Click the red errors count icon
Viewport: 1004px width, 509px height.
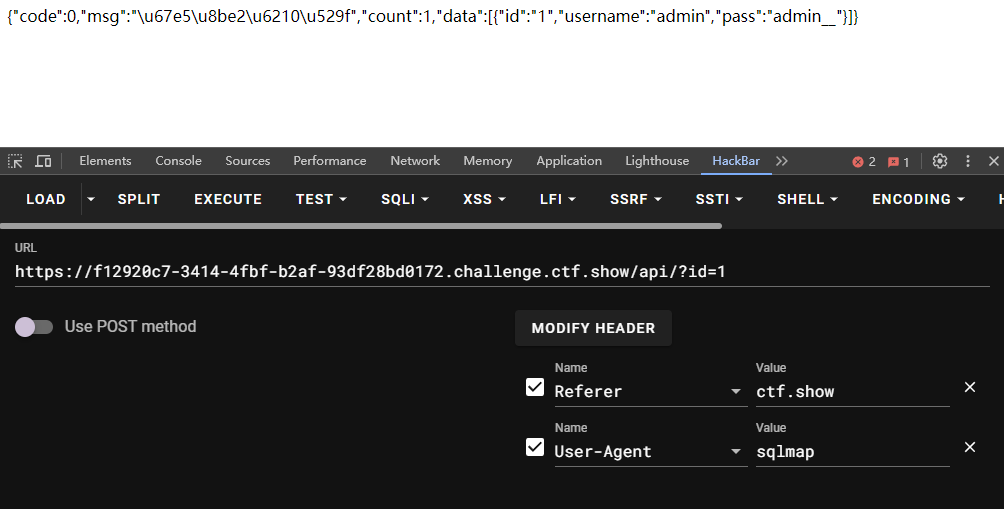(864, 162)
